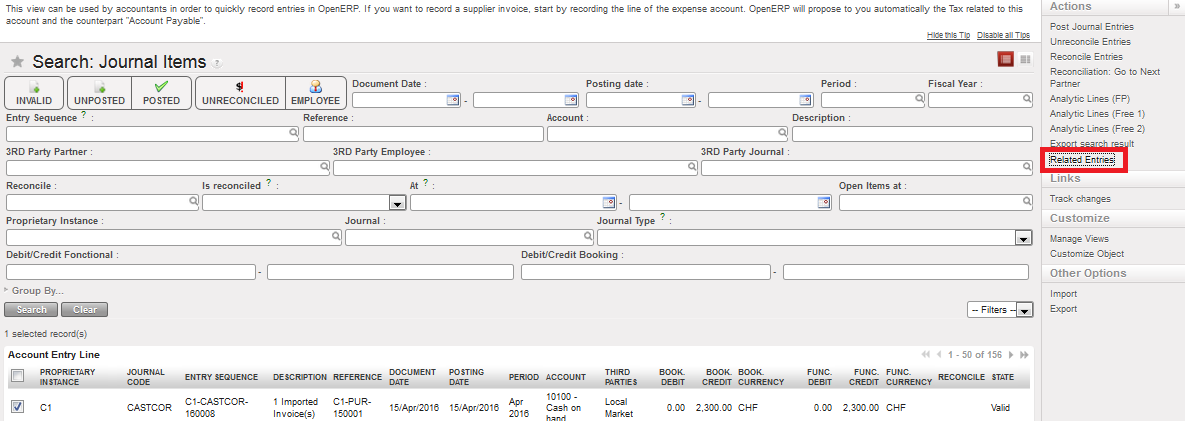Tick the select-all checkbox in table header
This screenshot has width=1185, height=421.
tap(17, 376)
